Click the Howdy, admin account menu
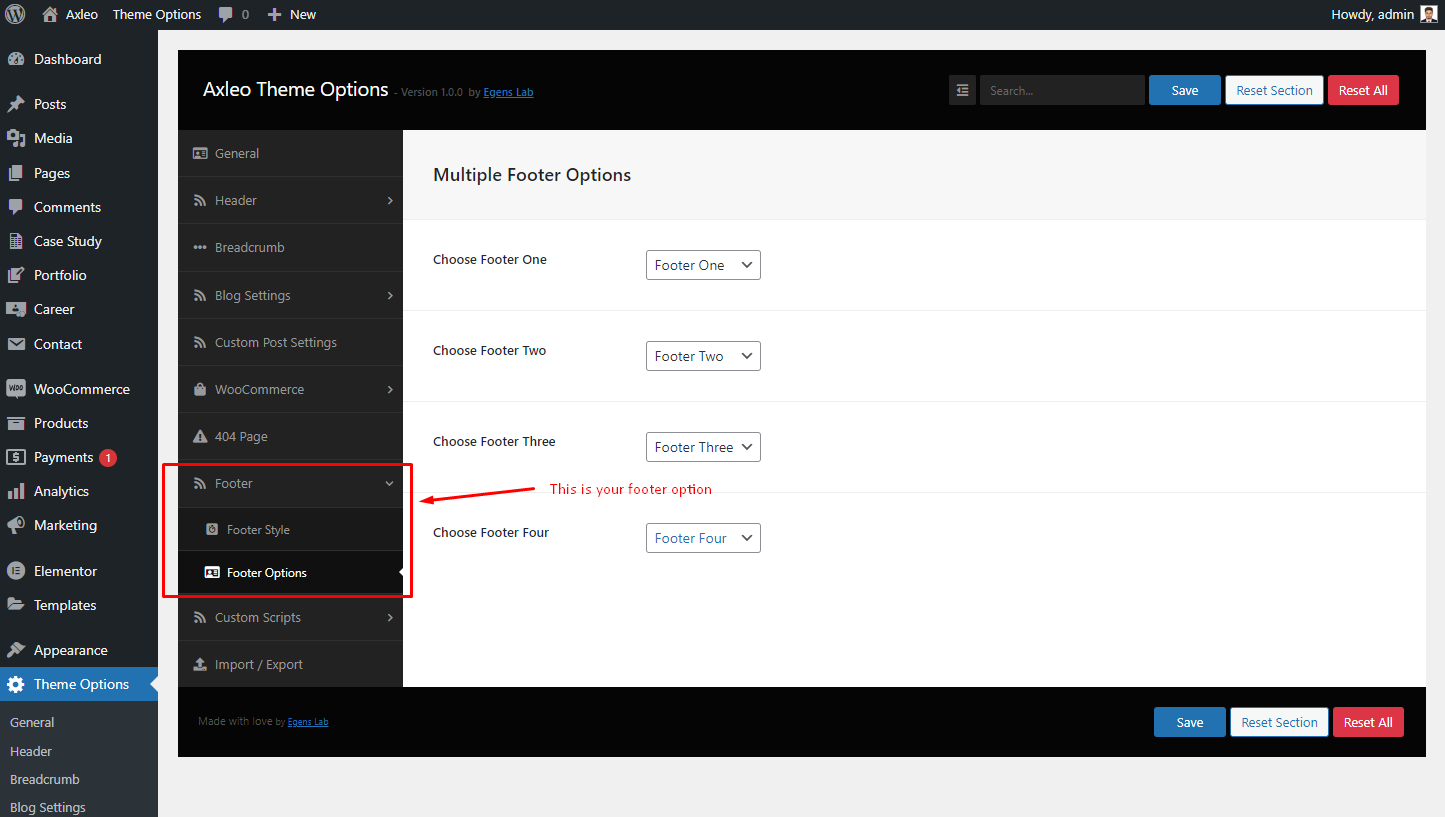The width and height of the screenshot is (1445, 817). click(x=1384, y=14)
